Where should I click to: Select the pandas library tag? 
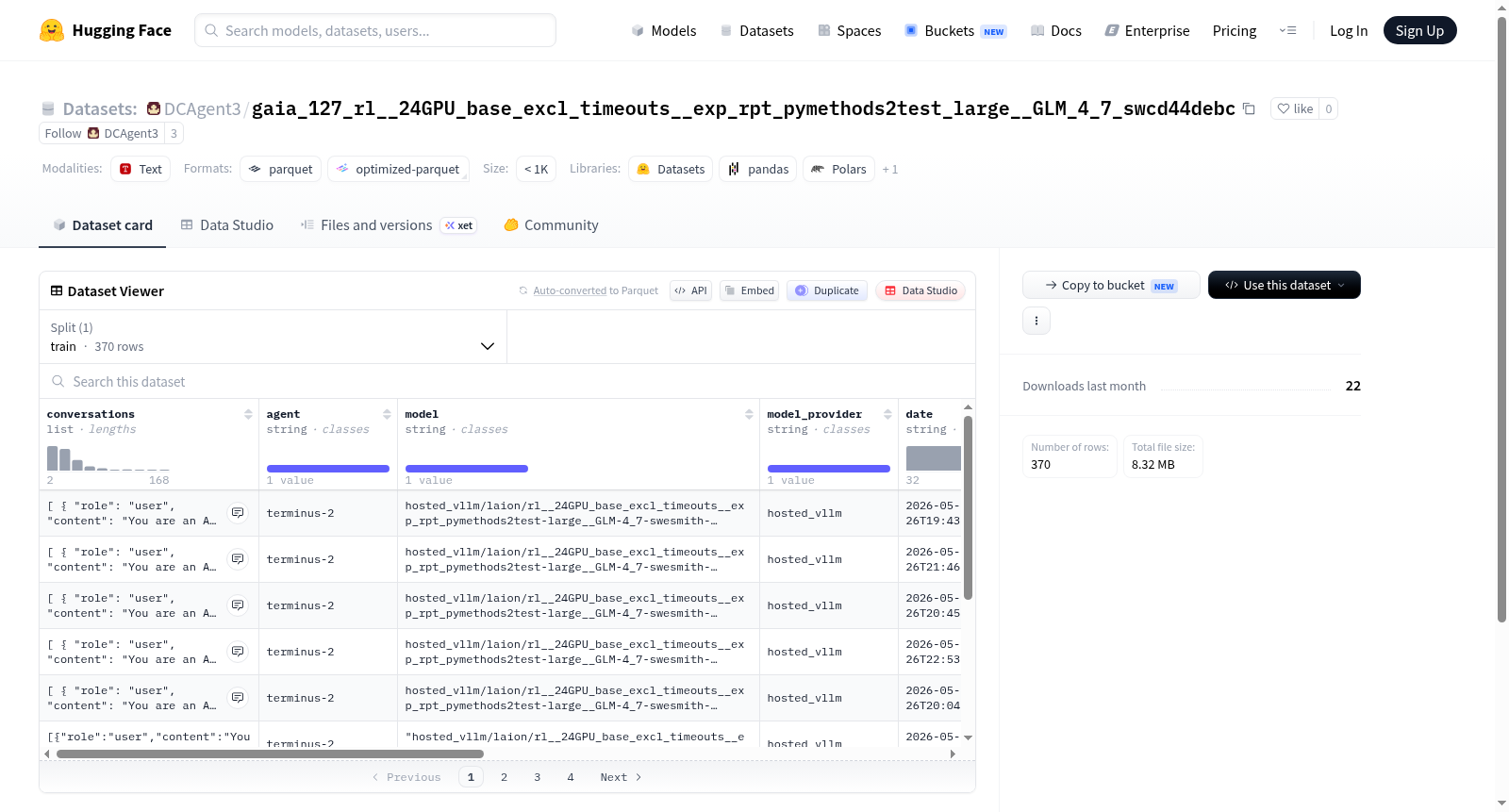click(x=758, y=169)
